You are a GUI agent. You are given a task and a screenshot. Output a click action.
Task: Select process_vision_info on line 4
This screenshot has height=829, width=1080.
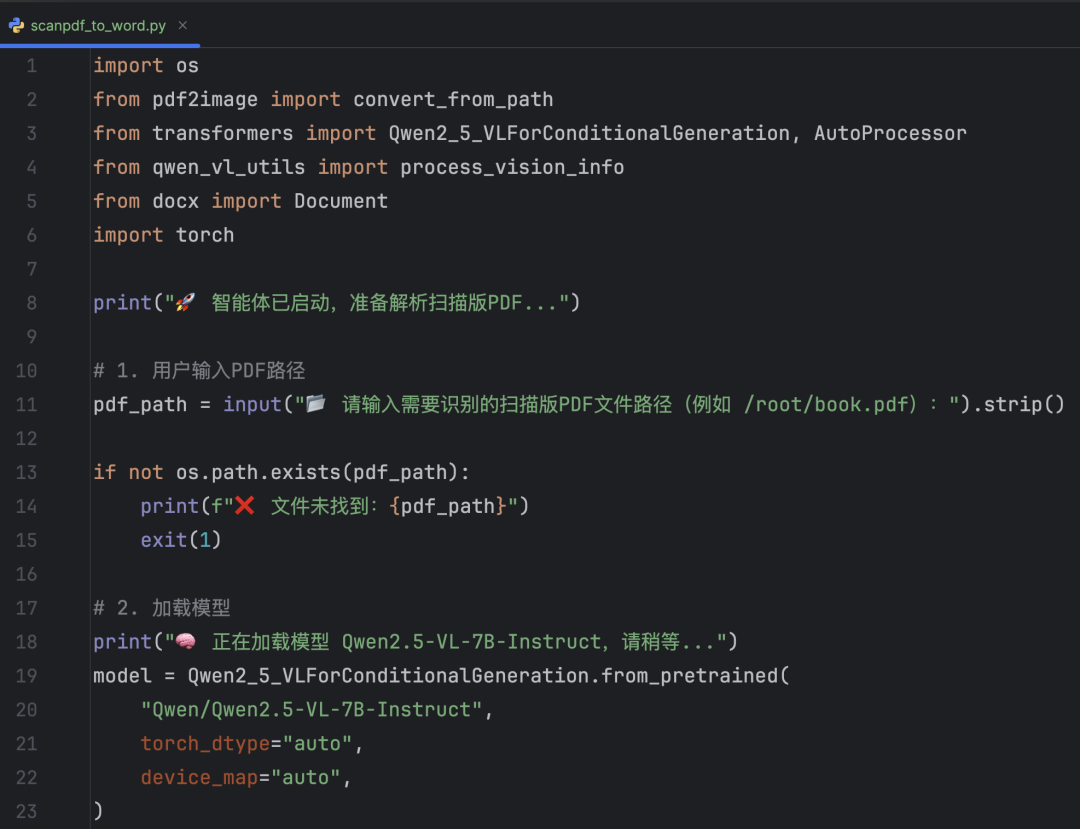pos(511,166)
